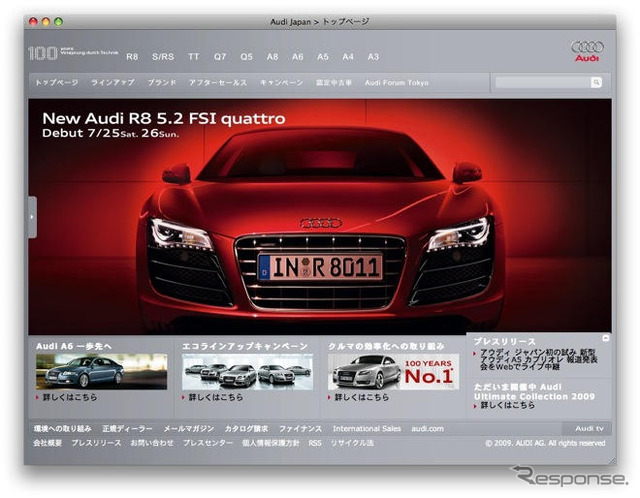Open the 認定中古車 navigation tab
Screen dimensions: 640x498
pos(334,82)
